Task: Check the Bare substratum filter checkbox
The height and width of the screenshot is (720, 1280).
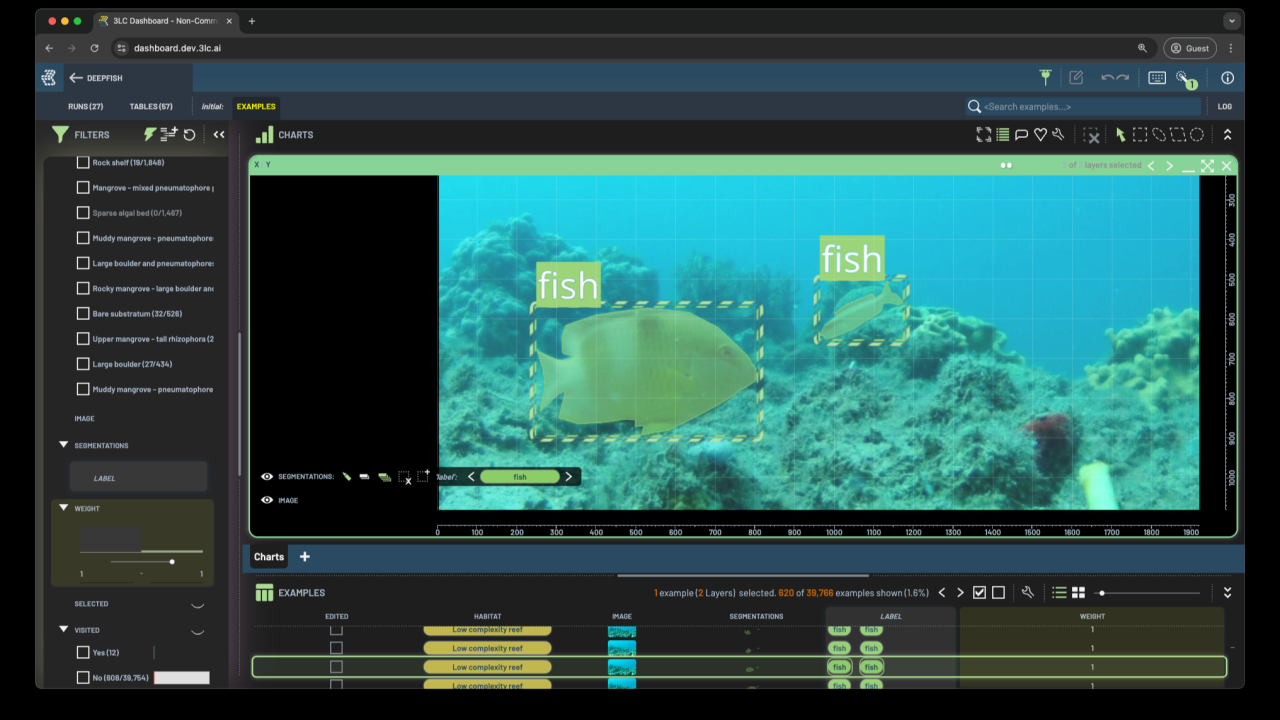Action: click(83, 314)
